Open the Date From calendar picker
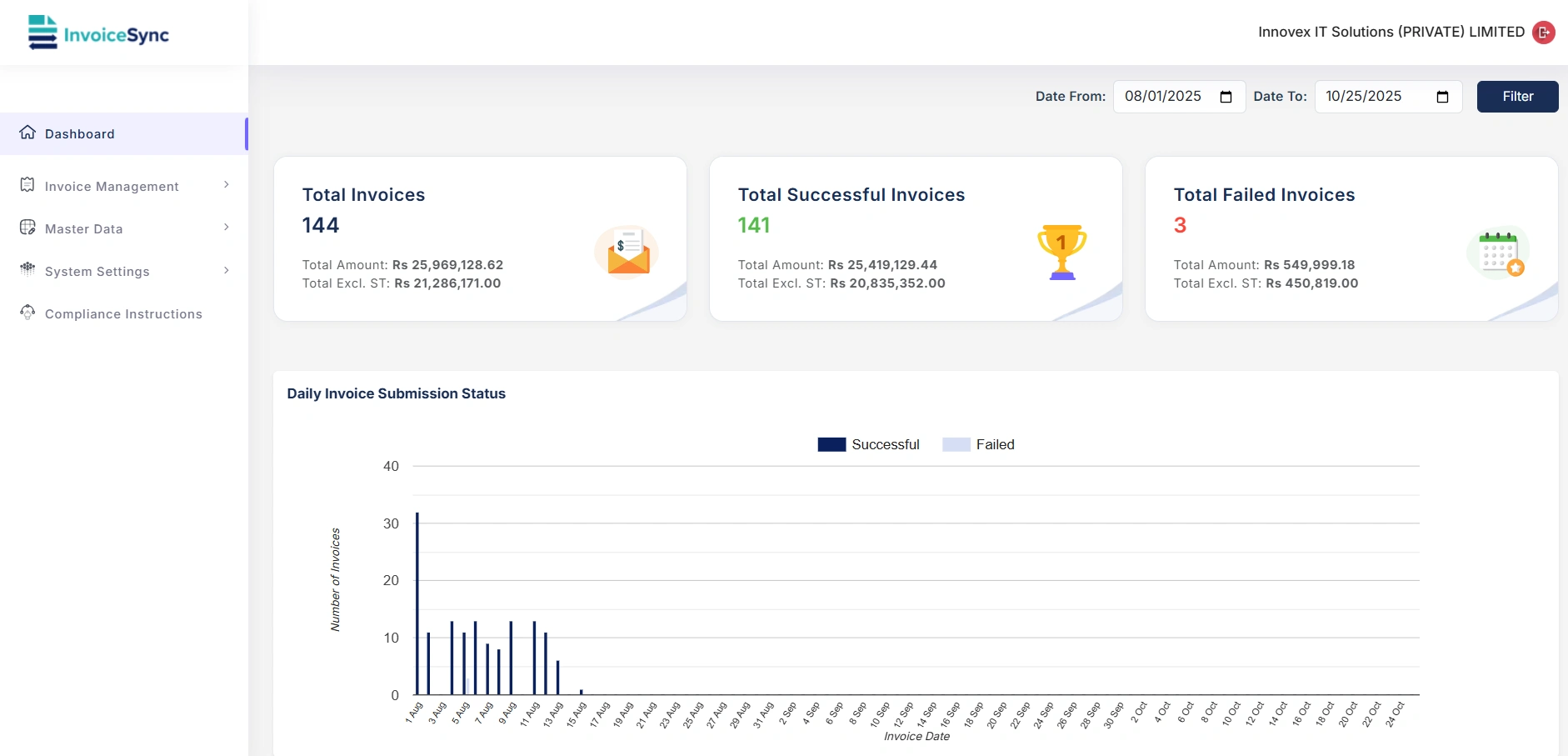Viewport: 1568px width, 756px height. 1226,97
